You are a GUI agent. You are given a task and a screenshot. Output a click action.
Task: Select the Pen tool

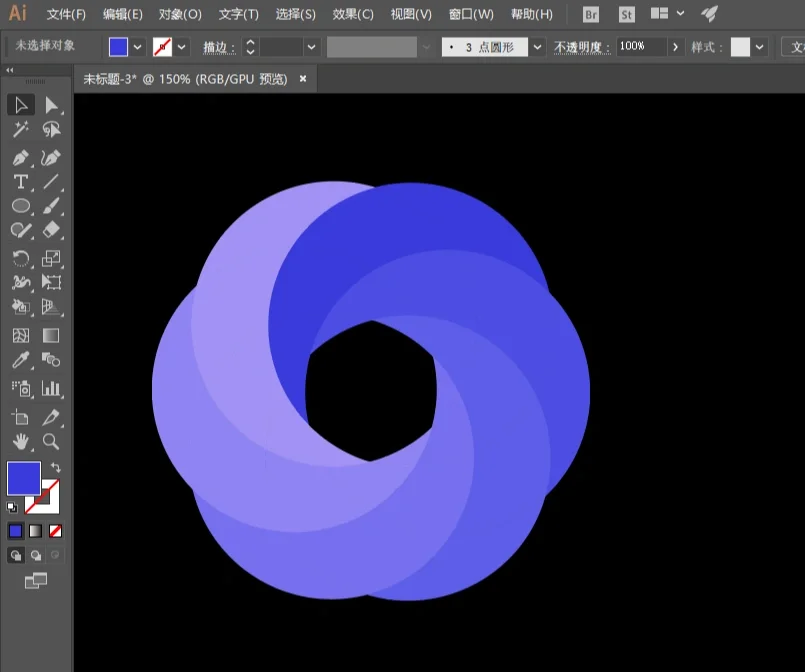click(x=21, y=158)
